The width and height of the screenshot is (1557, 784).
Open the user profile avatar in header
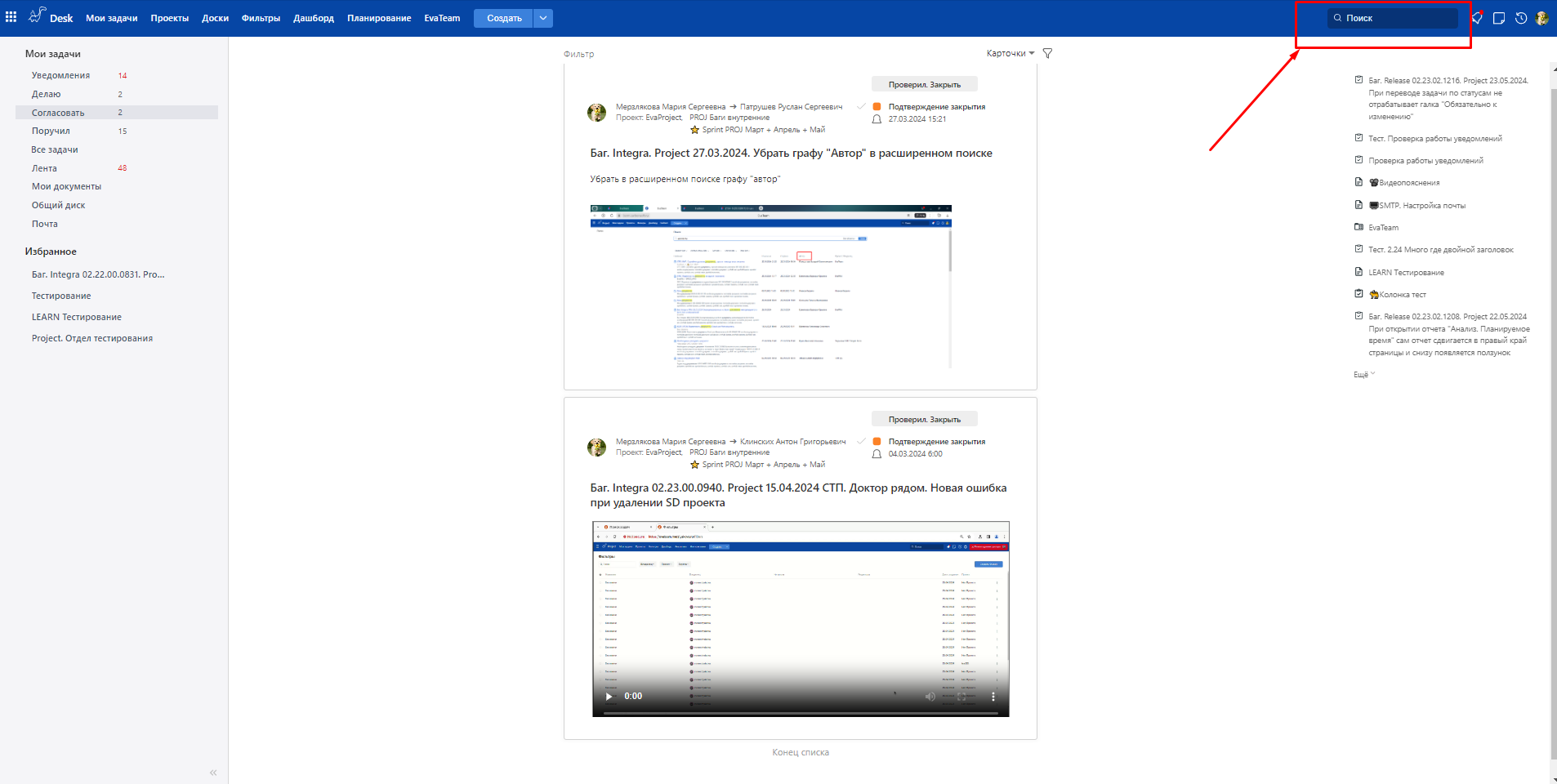pos(1542,18)
